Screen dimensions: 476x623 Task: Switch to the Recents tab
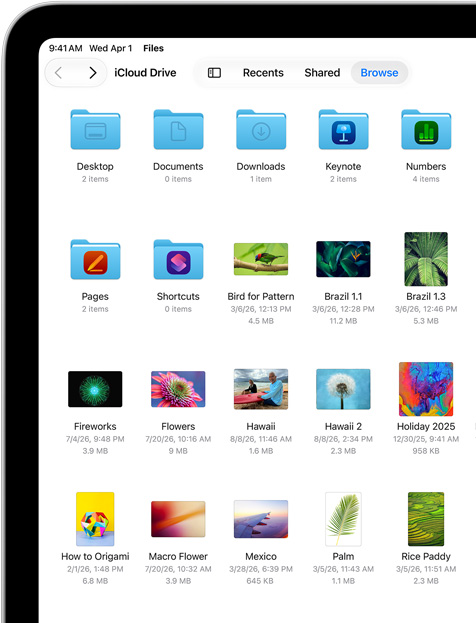click(x=263, y=73)
